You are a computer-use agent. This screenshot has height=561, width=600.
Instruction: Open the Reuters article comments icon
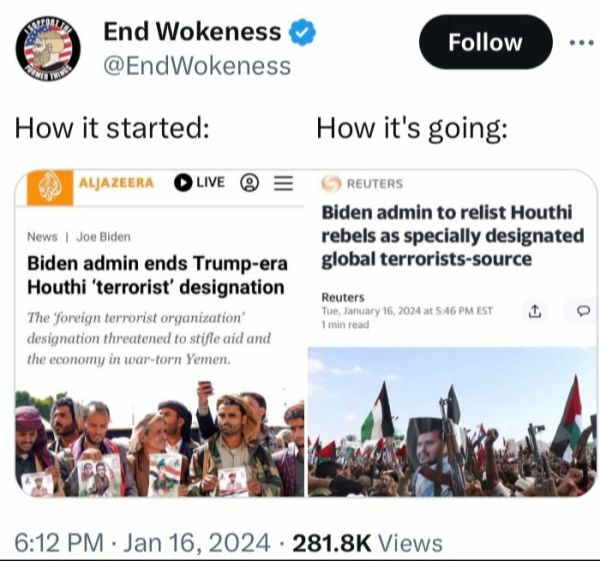point(583,311)
